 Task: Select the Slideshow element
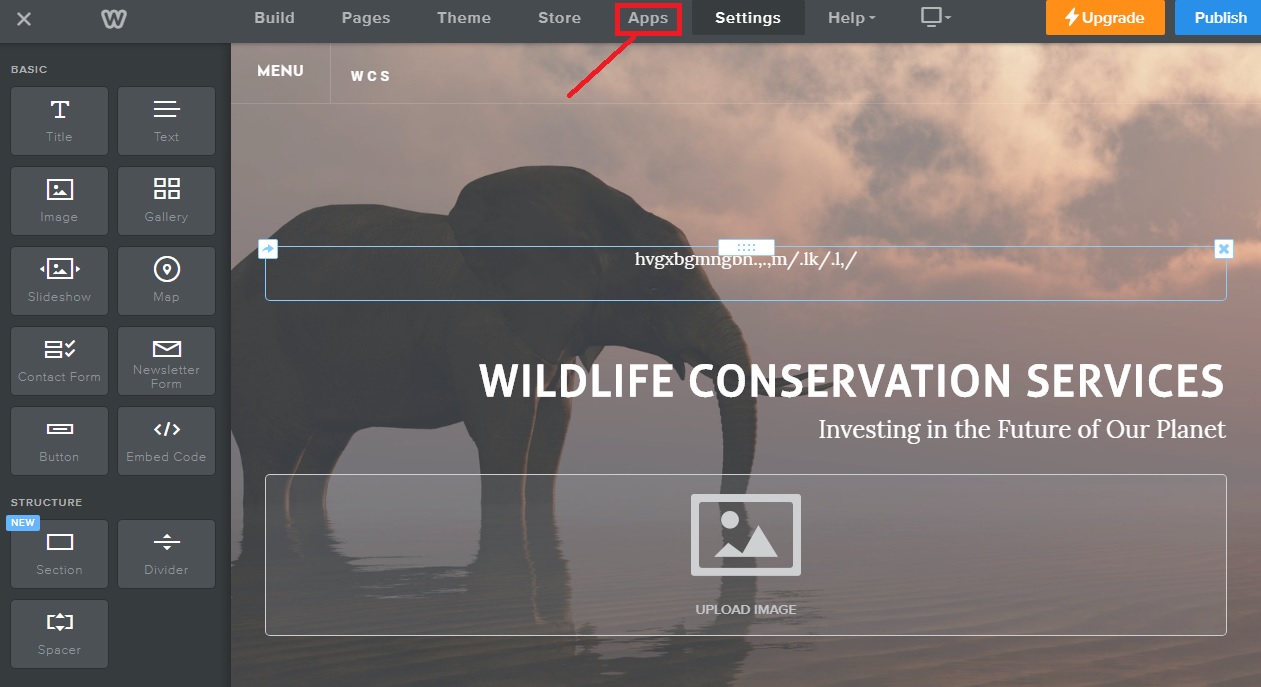point(59,280)
